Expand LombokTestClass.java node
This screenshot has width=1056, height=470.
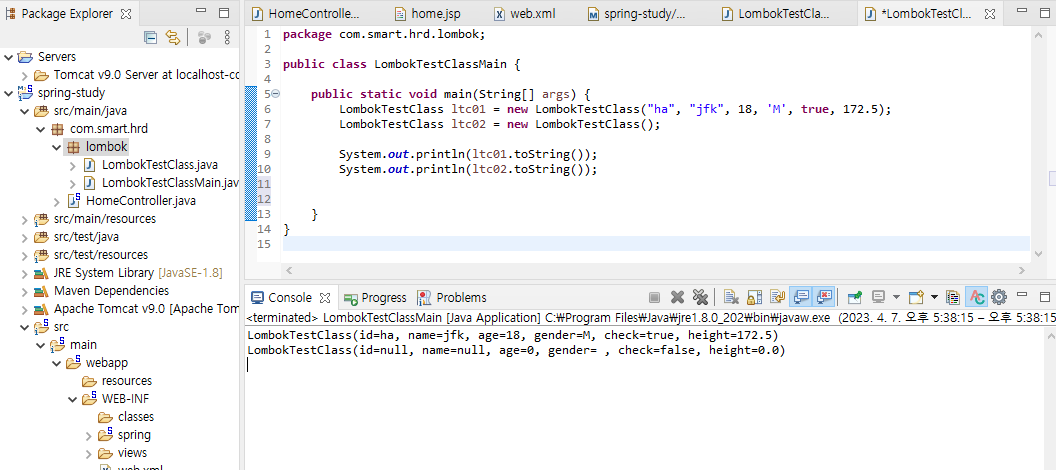[x=73, y=164]
